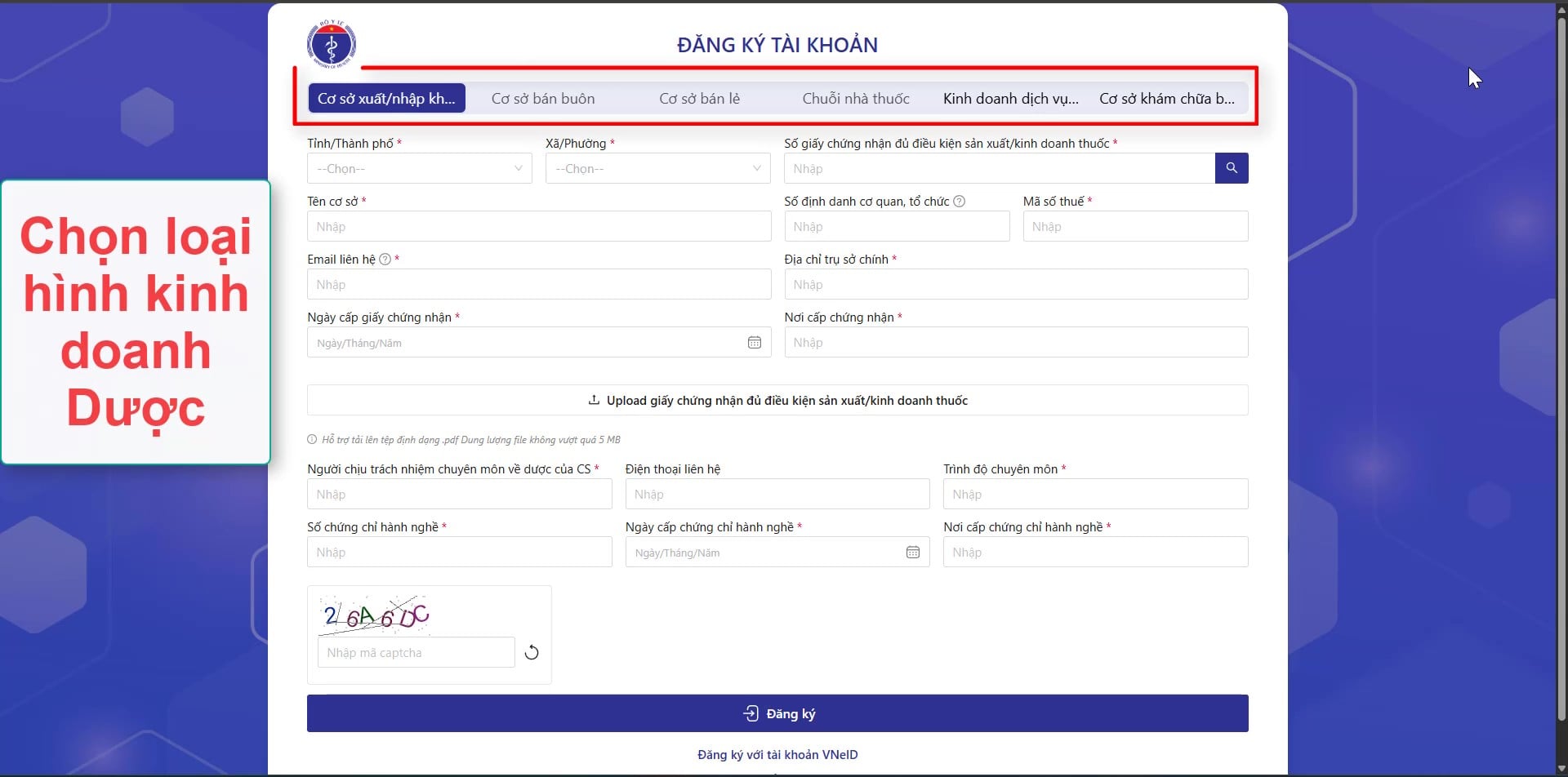Open Đăng ký với tài khoản VNeID link
The image size is (1568, 777).
tap(777, 754)
